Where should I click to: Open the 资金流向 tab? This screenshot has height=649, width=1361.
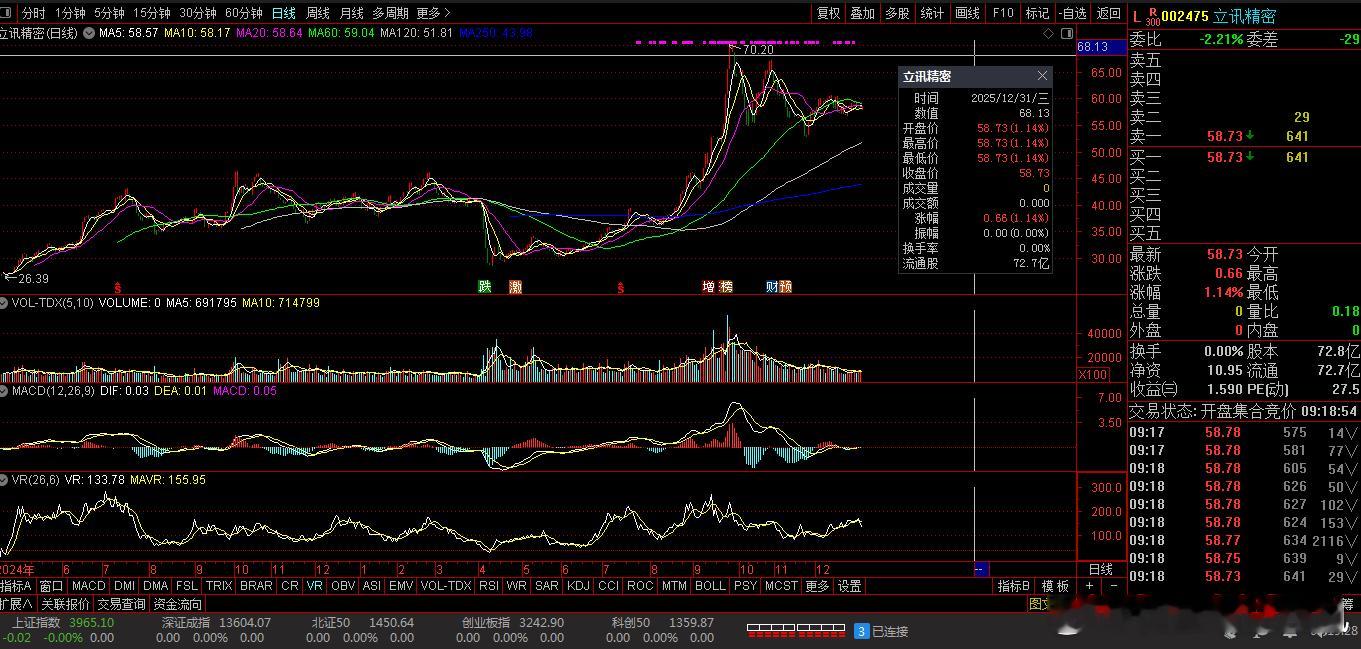click(x=178, y=604)
